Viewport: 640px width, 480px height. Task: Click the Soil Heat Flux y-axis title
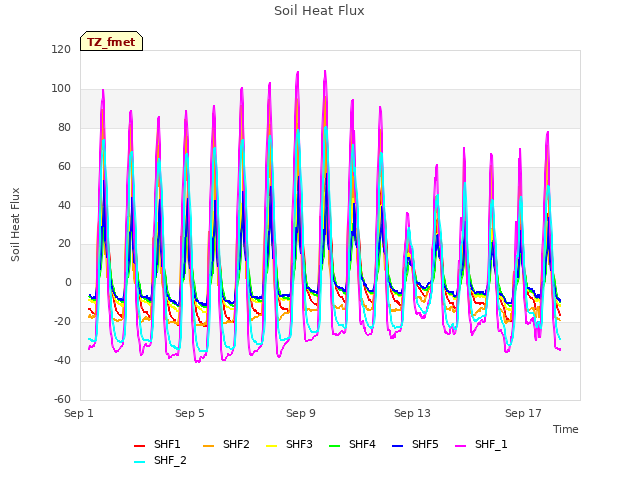coord(15,224)
